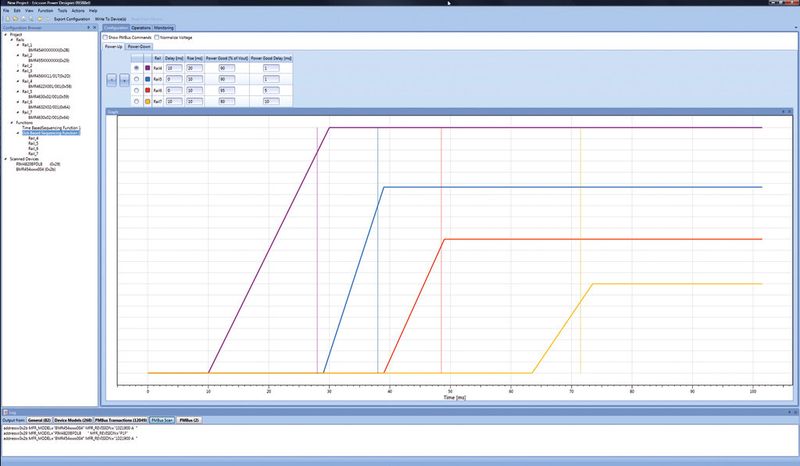Viewport: 800px width, 466px height.
Task: Show PMBus Scan log output
Action: [x=162, y=420]
